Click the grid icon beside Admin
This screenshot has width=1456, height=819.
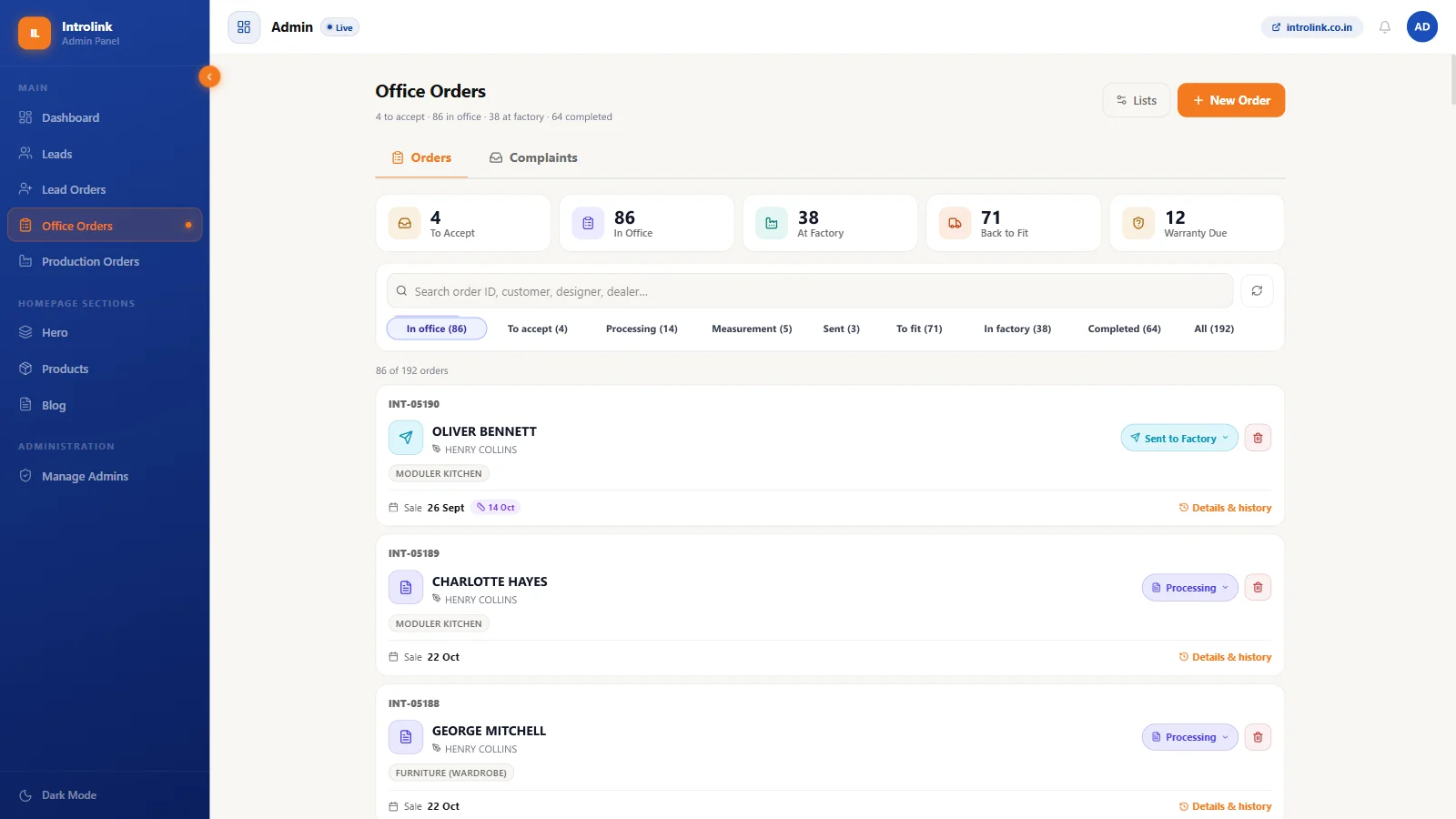244,27
